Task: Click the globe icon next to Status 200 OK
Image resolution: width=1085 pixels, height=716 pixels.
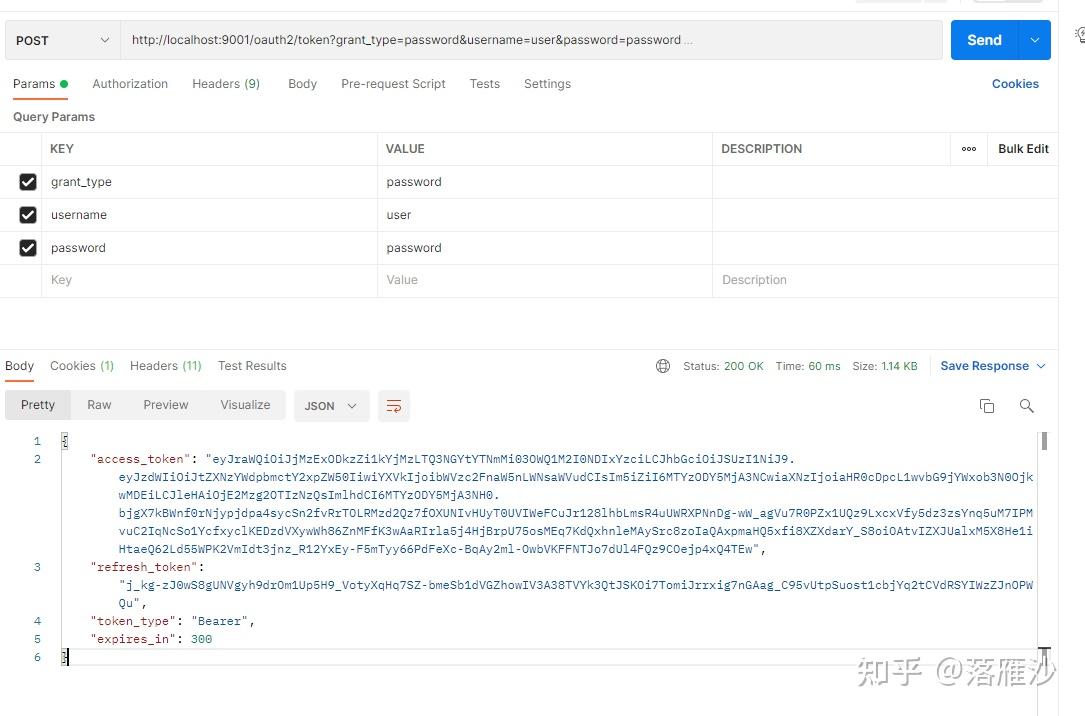Action: point(663,366)
